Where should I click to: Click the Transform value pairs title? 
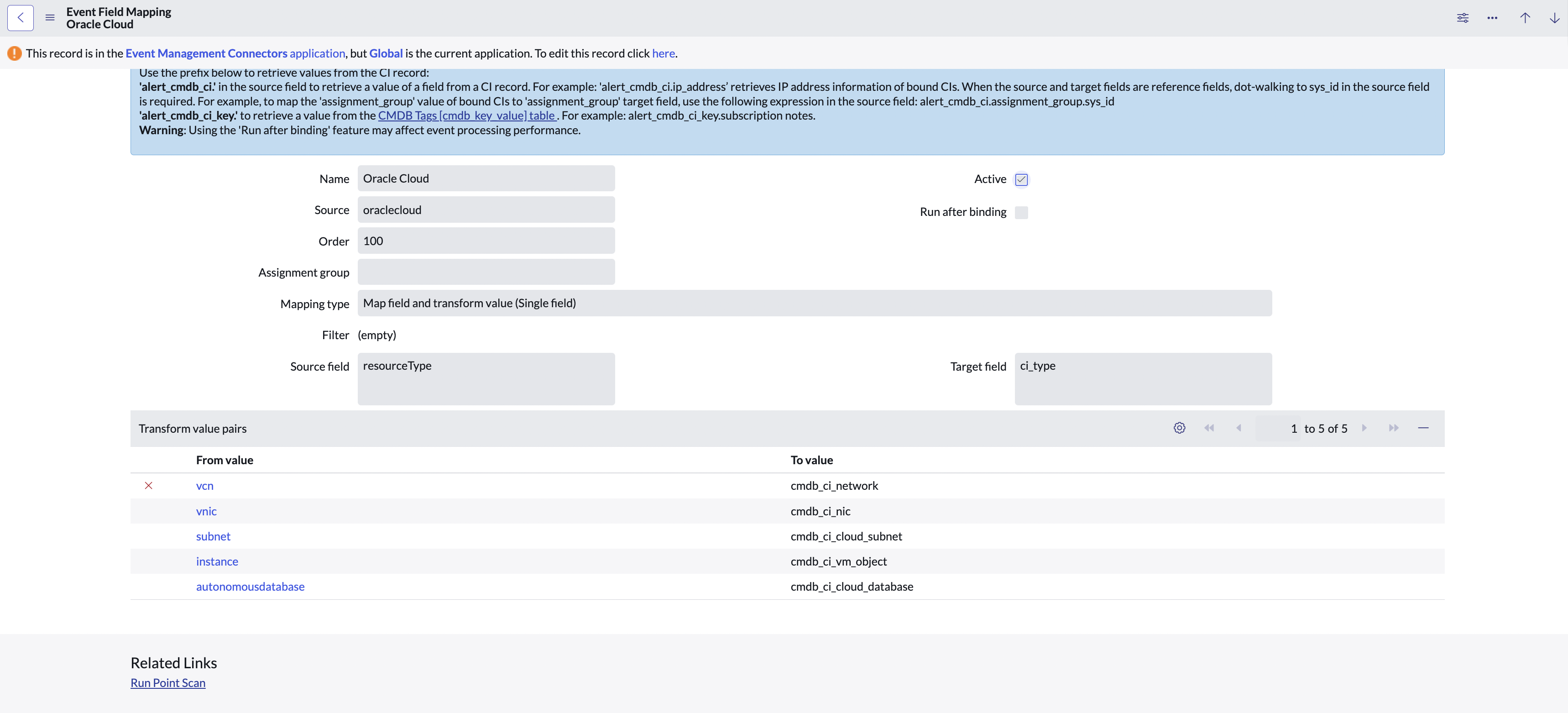click(x=192, y=429)
